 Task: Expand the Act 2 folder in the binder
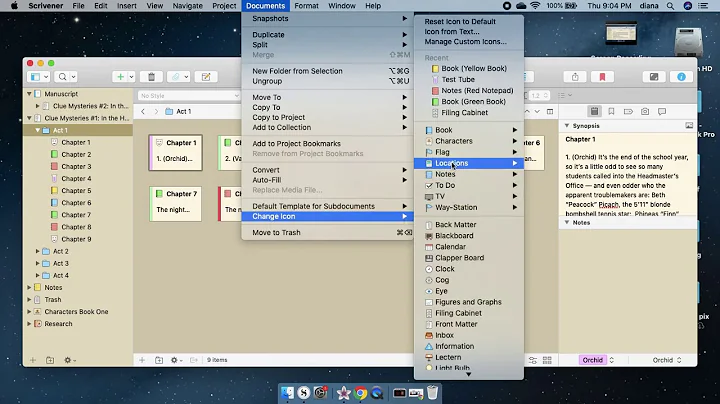tap(38, 251)
